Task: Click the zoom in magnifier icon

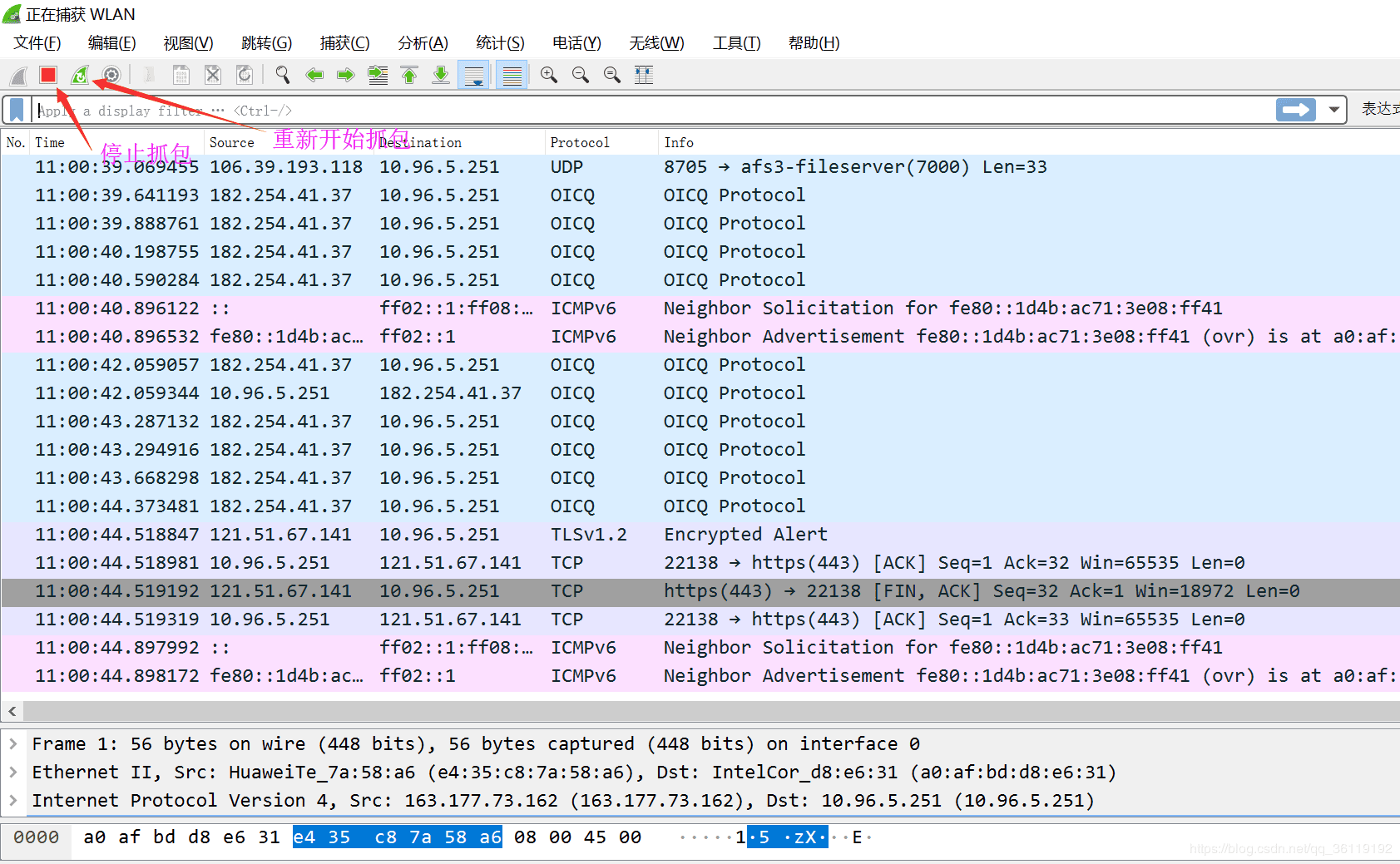Action: pyautogui.click(x=549, y=76)
